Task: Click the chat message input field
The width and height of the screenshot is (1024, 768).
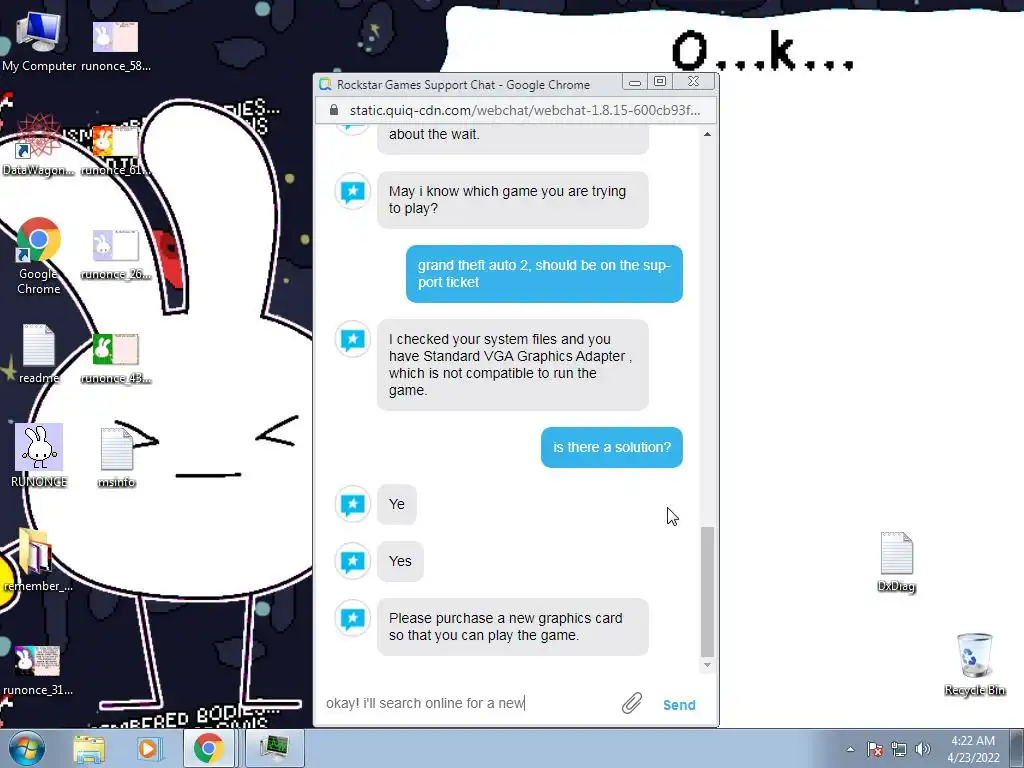Action: (x=467, y=703)
